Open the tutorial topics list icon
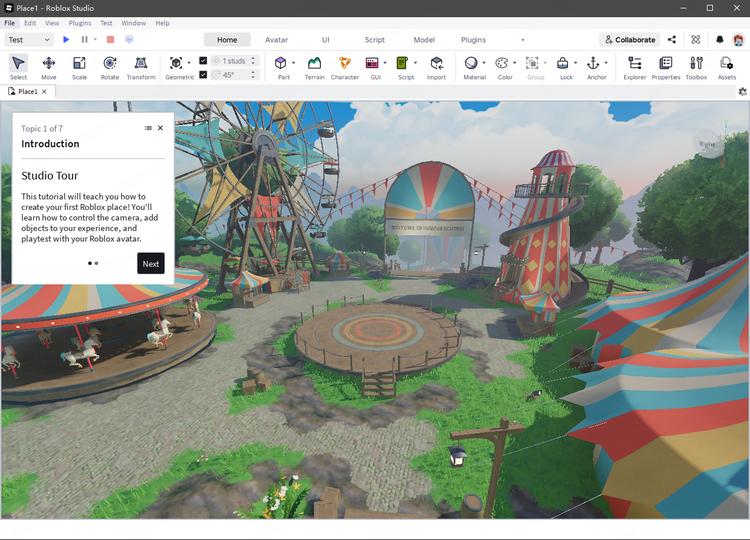The width and height of the screenshot is (750, 540). click(148, 128)
